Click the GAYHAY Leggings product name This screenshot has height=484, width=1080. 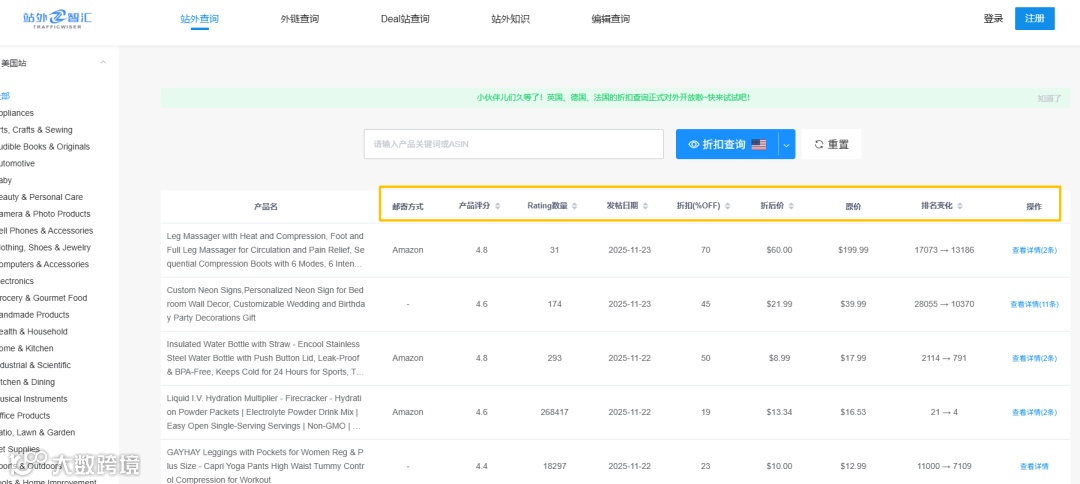tap(266, 466)
